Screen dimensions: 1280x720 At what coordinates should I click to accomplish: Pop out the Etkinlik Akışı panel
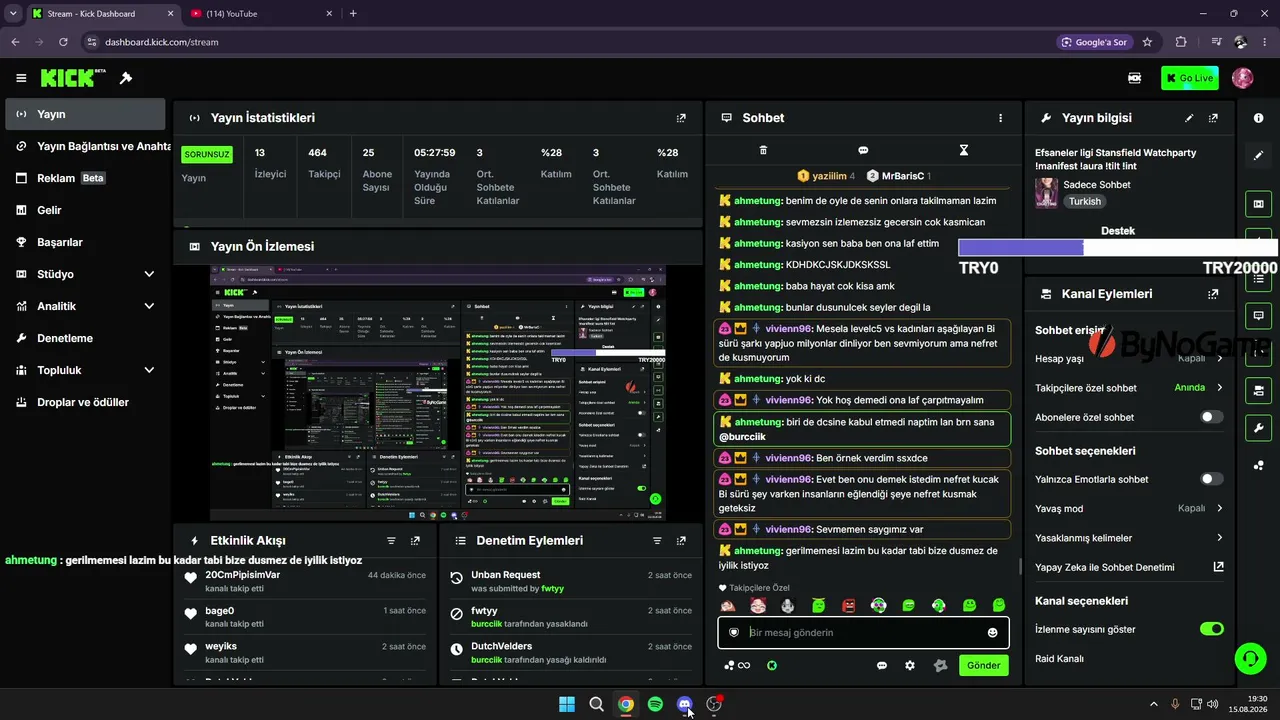tap(415, 540)
